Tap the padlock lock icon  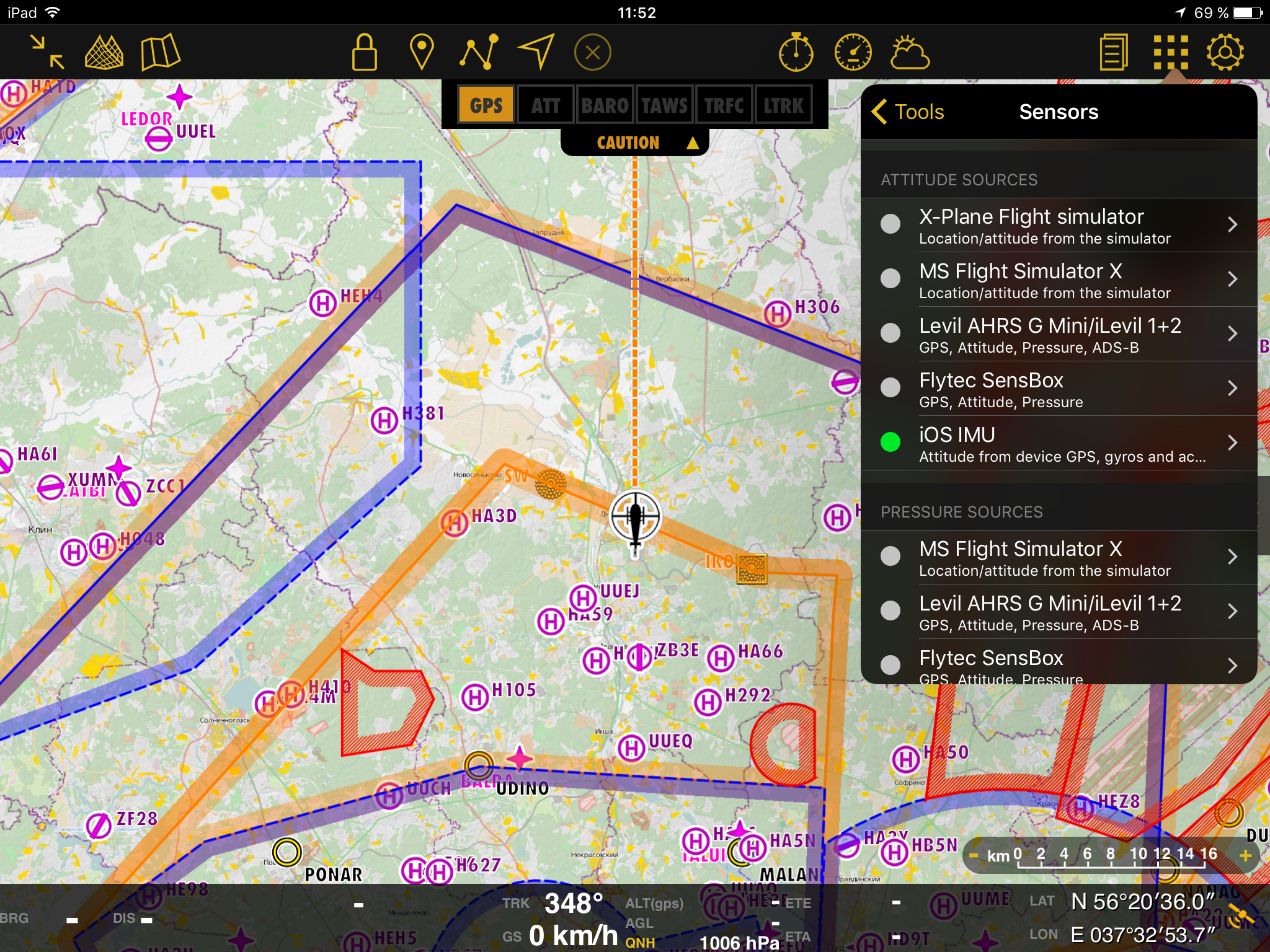pos(364,52)
